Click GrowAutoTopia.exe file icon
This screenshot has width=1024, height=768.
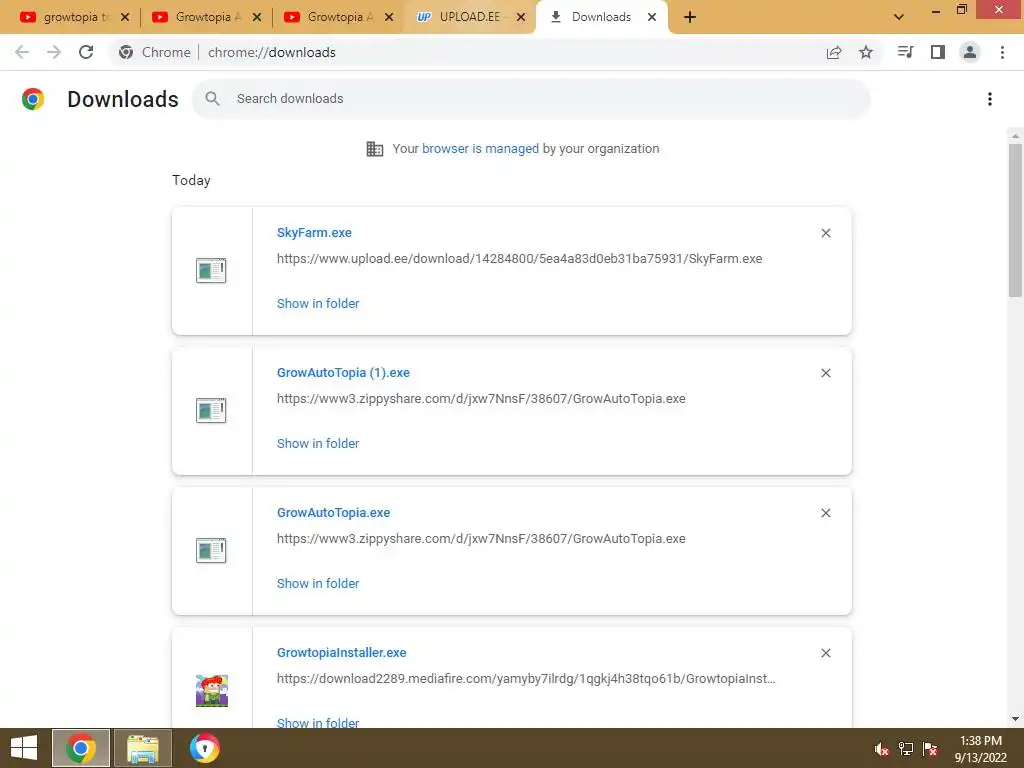point(211,551)
